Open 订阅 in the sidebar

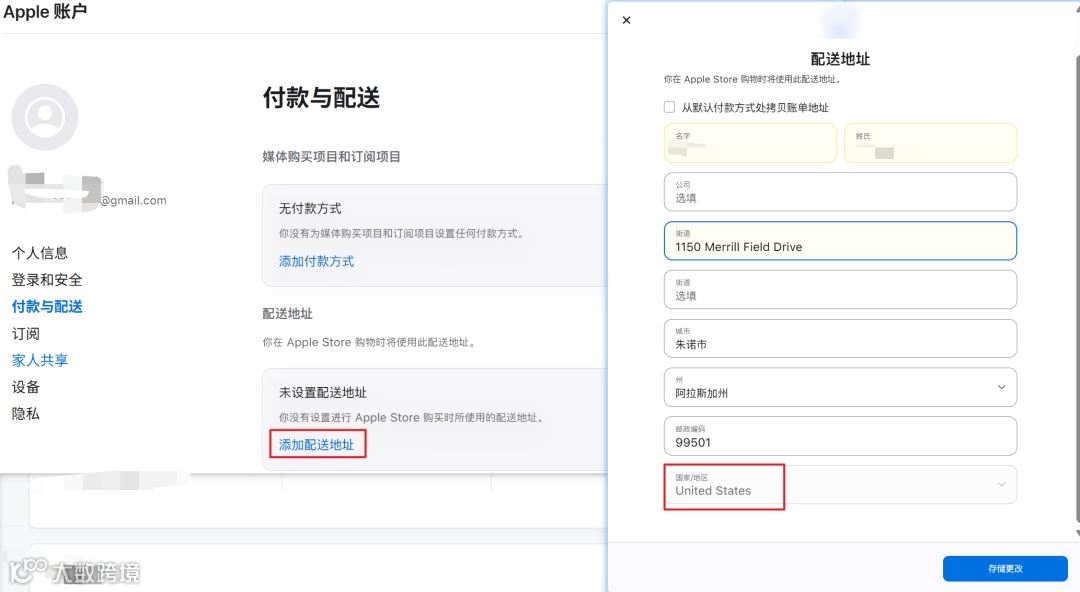pyautogui.click(x=25, y=334)
